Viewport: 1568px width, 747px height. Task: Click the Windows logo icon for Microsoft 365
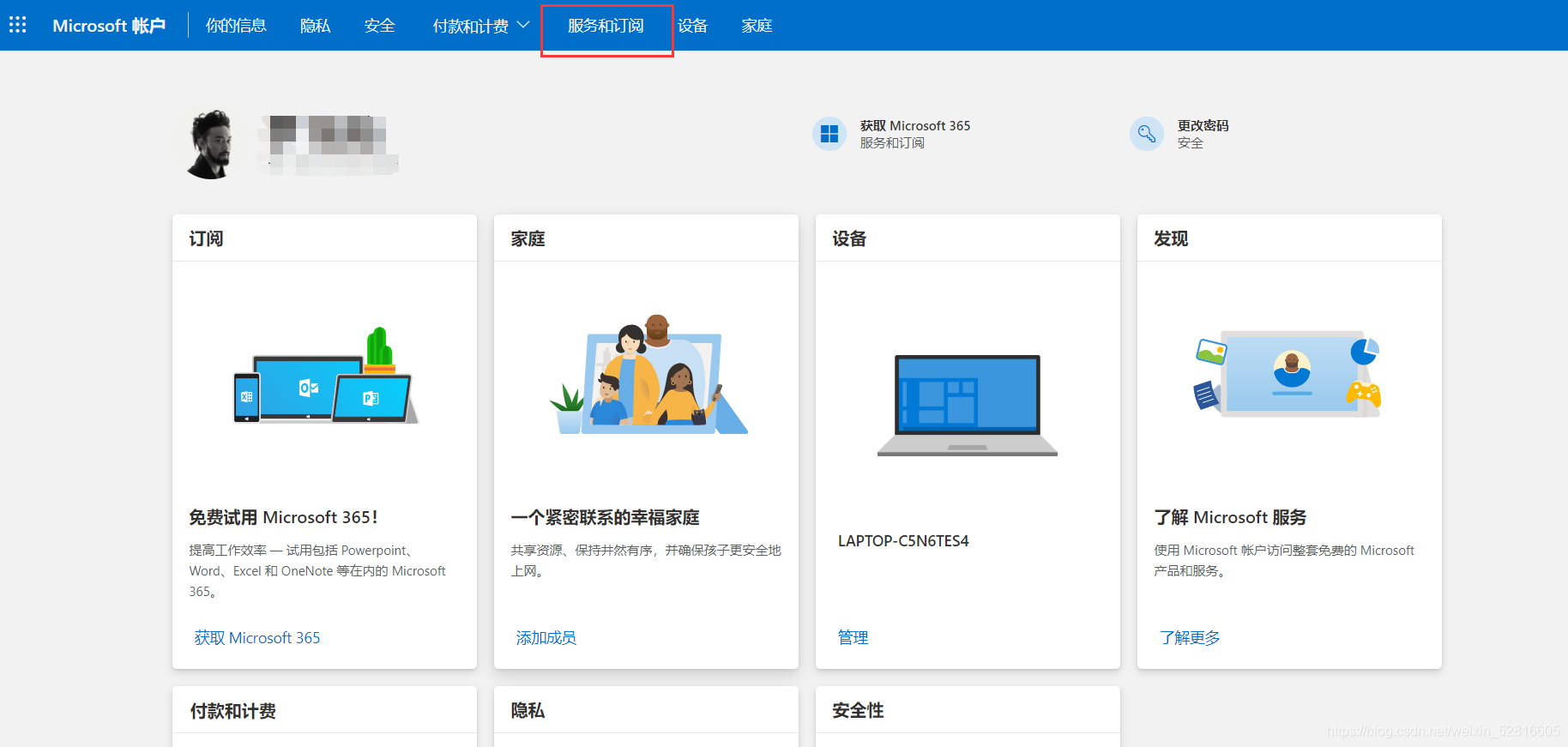829,134
